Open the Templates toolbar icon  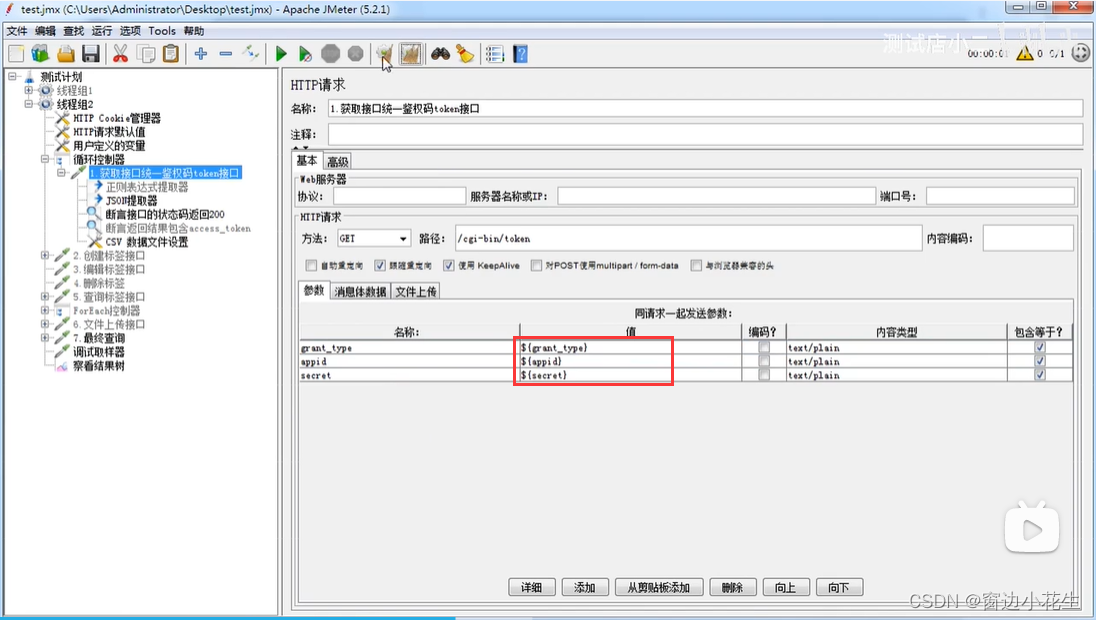(40, 54)
